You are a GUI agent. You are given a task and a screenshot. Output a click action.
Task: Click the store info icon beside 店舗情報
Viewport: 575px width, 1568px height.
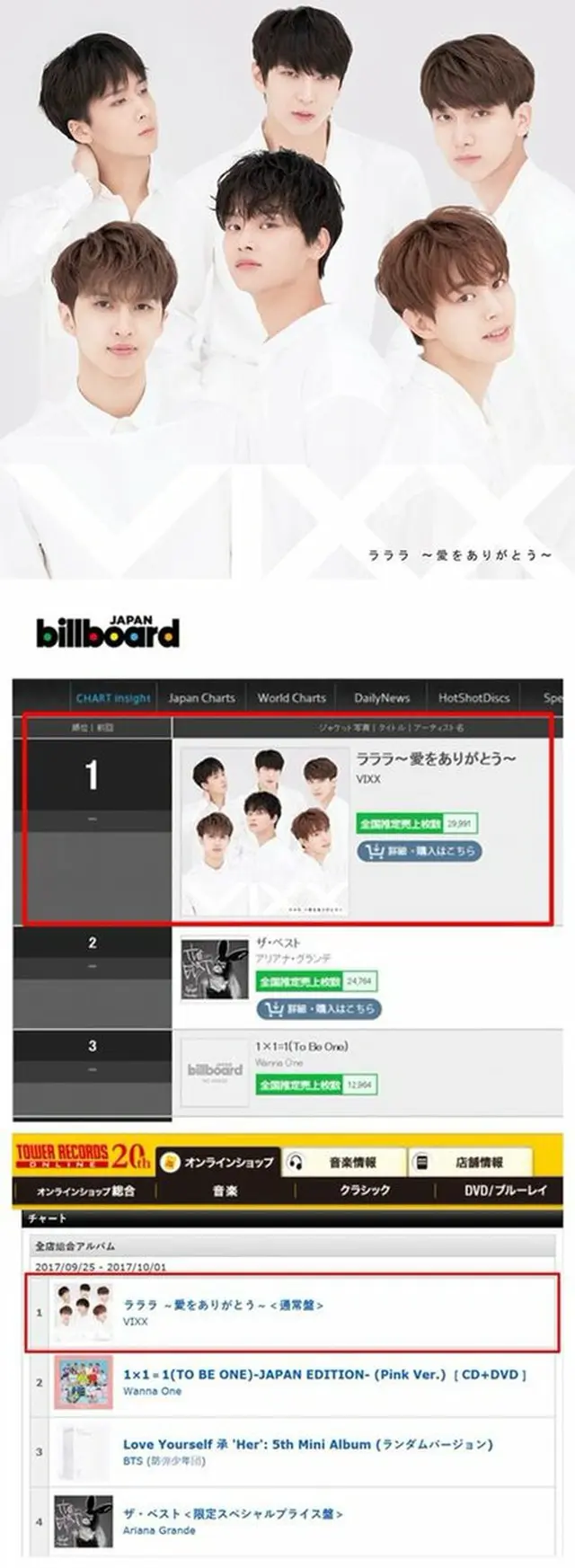[x=420, y=1163]
